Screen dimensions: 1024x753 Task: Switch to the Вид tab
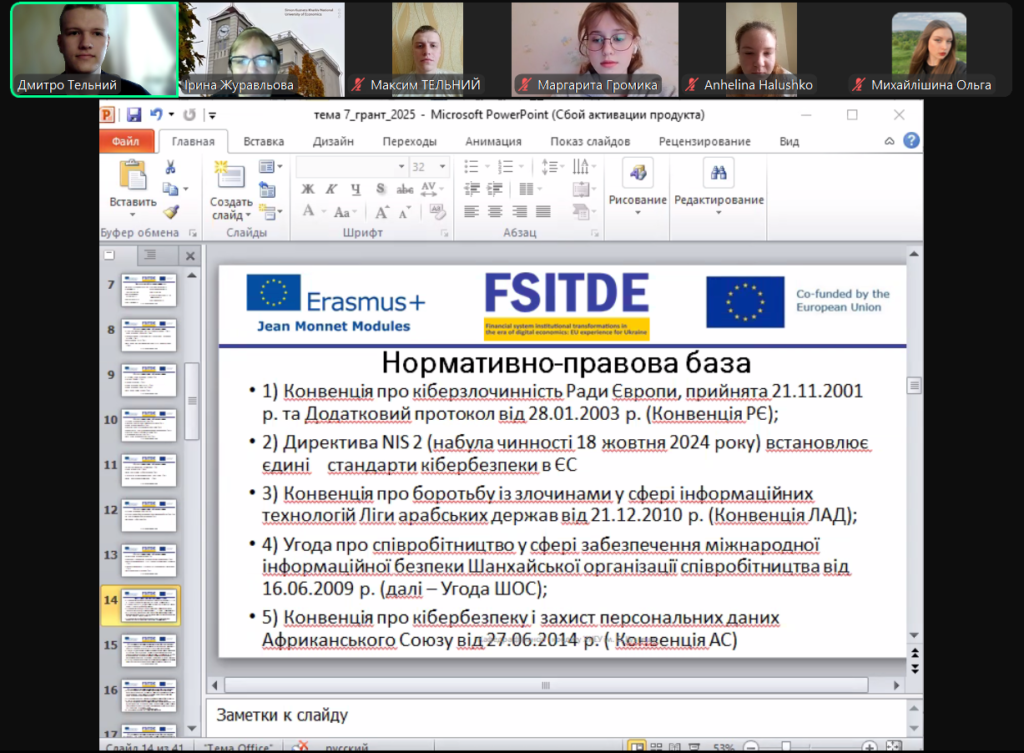point(789,141)
